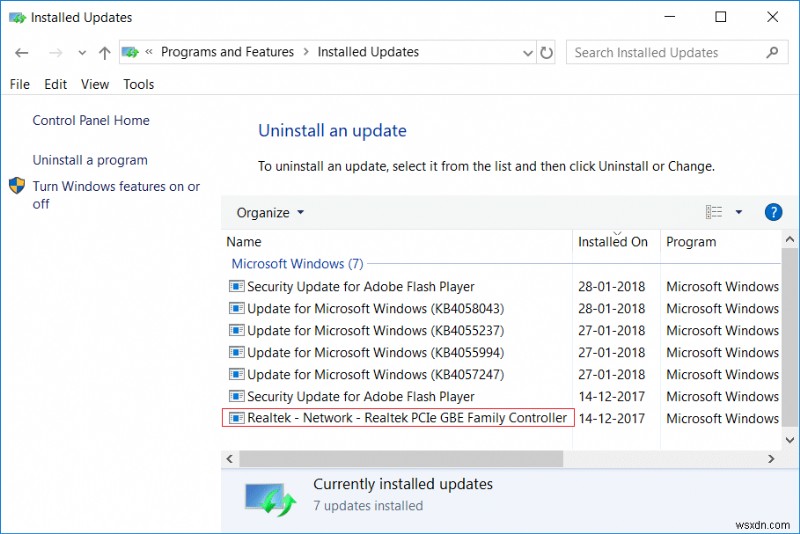Click the 14-12-2017 date in Realtek row
Screen dimensions: 800x534
click(612, 418)
